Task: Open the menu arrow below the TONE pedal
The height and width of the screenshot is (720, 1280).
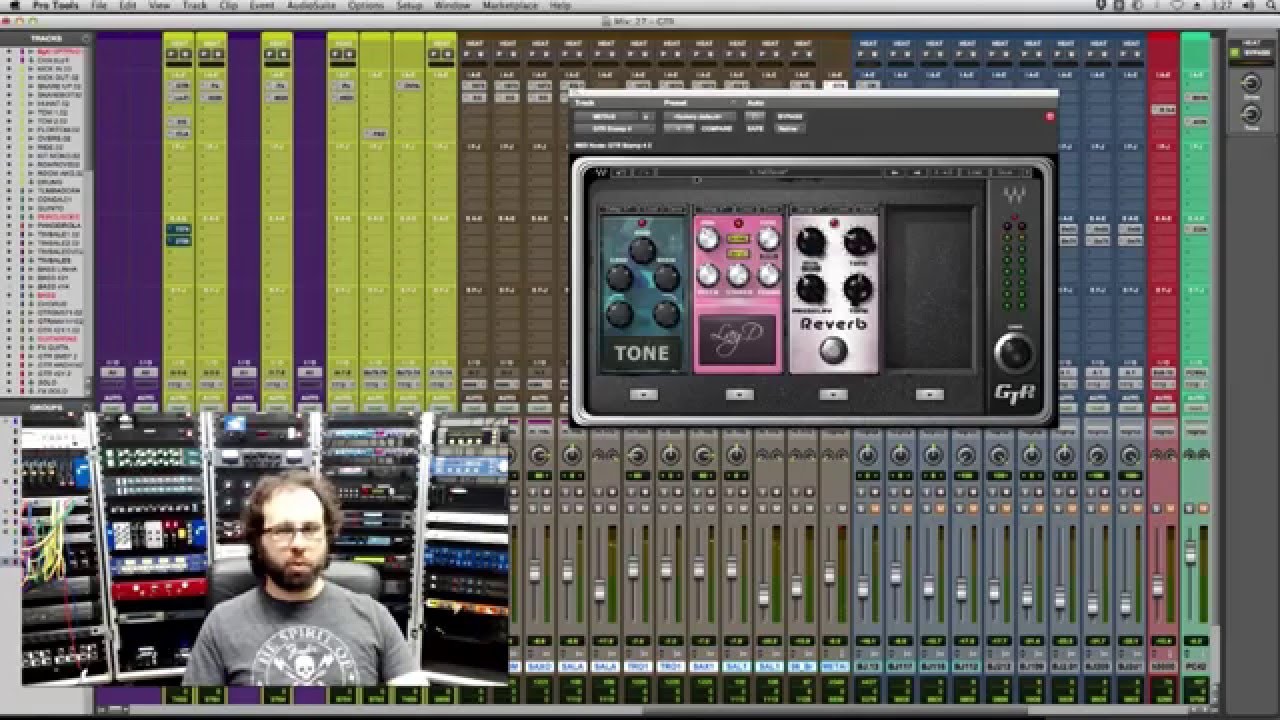Action: (x=643, y=395)
